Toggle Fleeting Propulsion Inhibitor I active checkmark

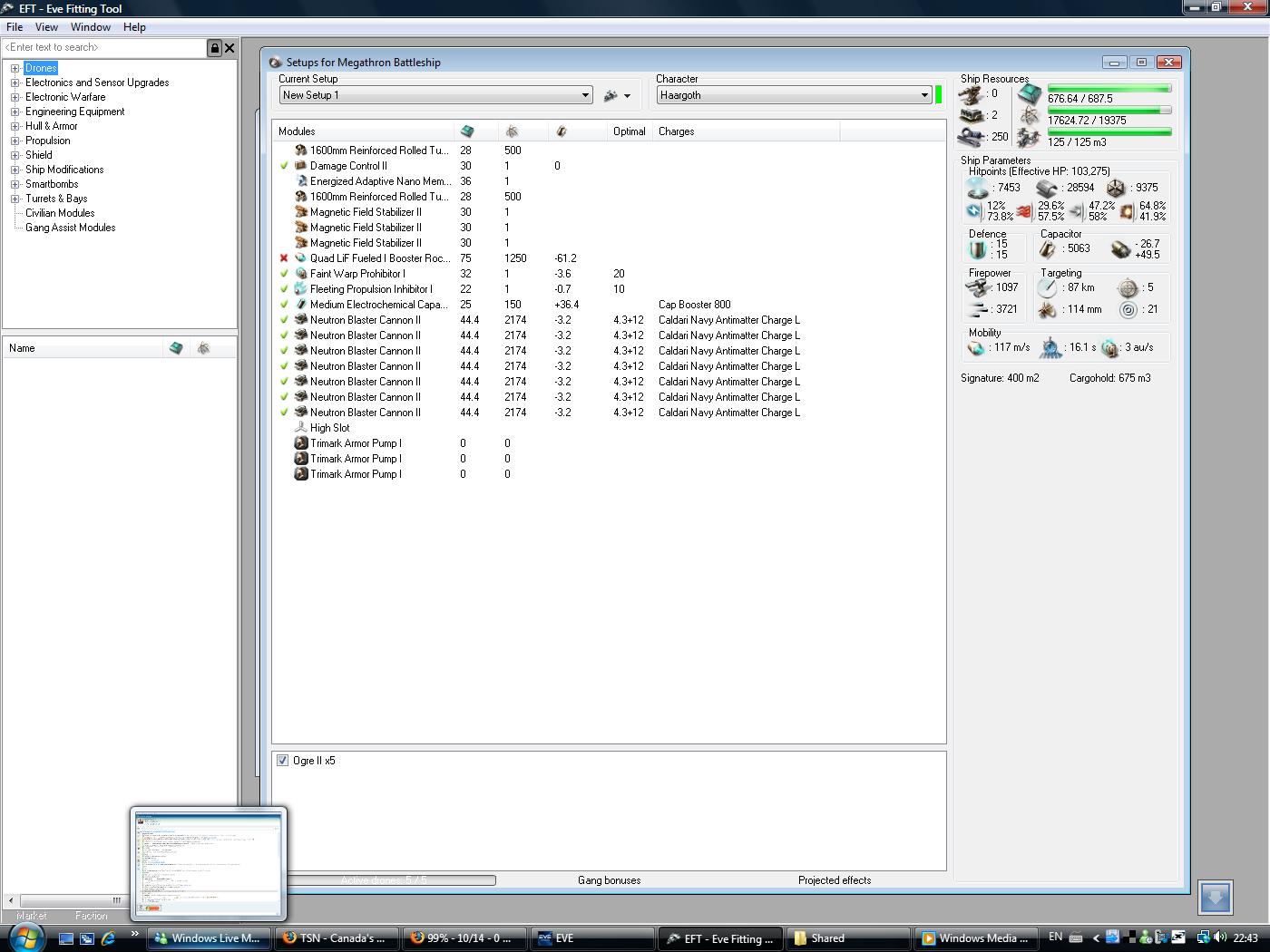[x=284, y=289]
